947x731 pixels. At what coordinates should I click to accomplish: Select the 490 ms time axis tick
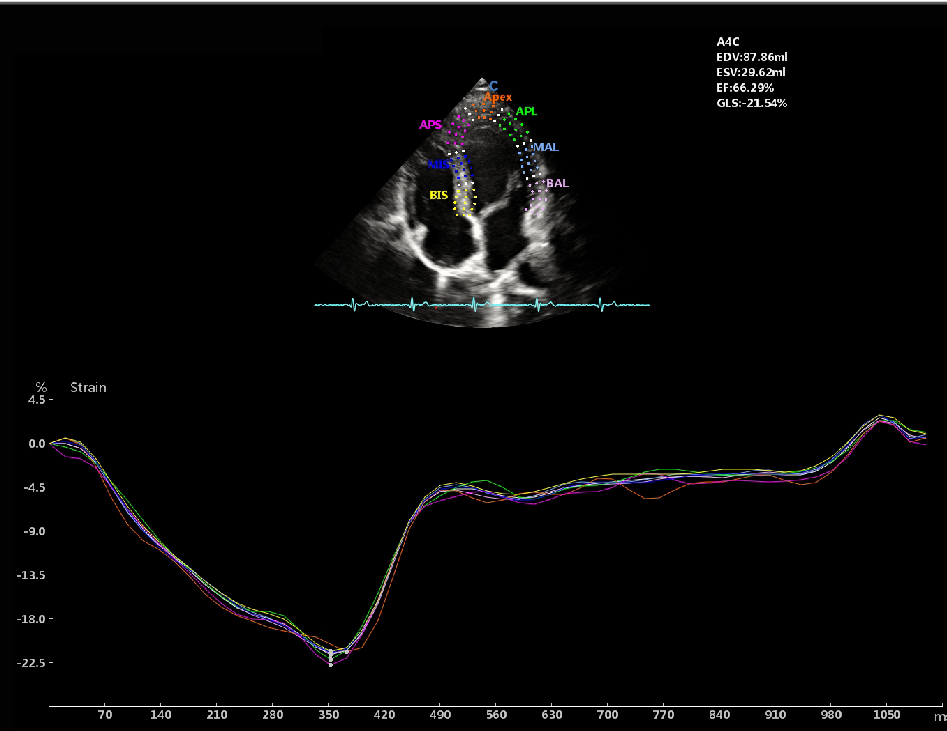pyautogui.click(x=440, y=716)
